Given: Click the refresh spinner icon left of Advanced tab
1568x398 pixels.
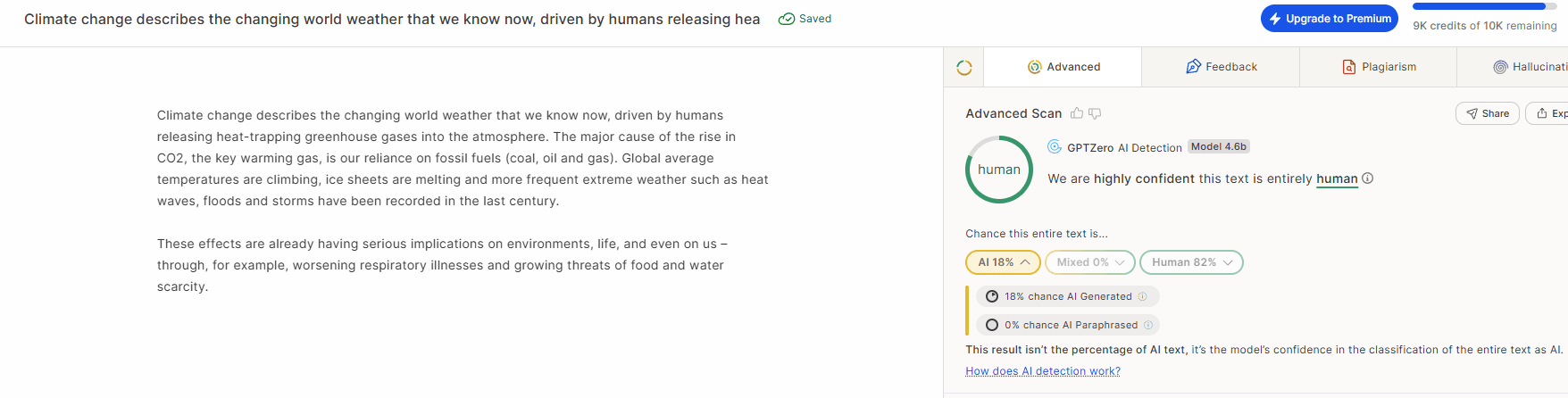Looking at the screenshot, I should click(x=963, y=68).
